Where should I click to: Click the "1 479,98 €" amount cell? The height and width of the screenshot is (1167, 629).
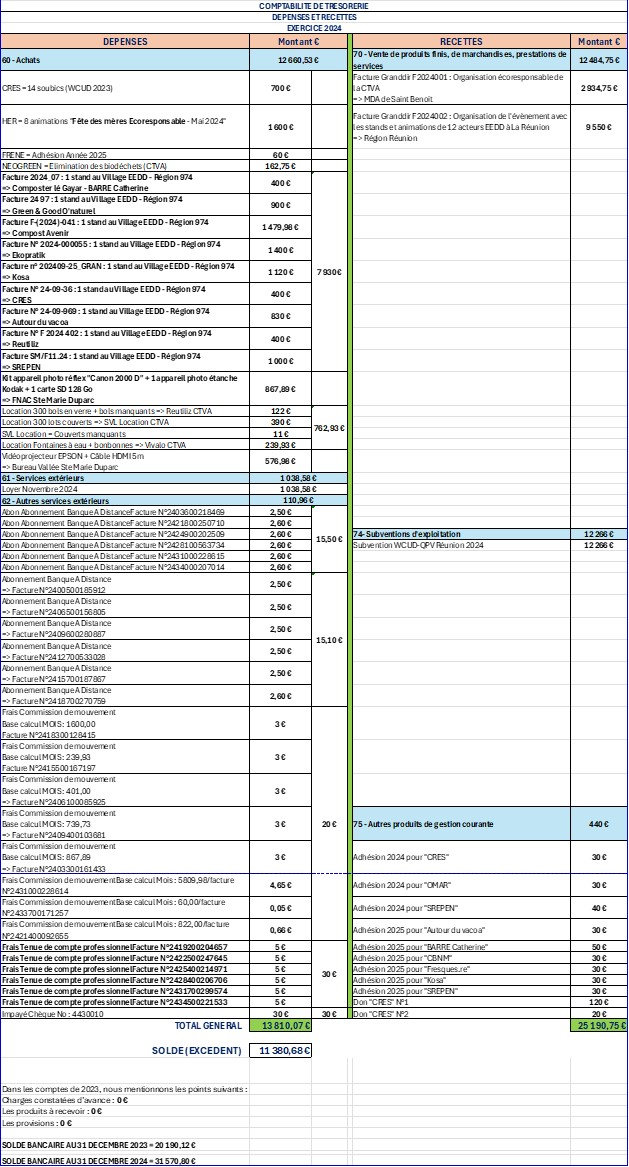[x=281, y=227]
